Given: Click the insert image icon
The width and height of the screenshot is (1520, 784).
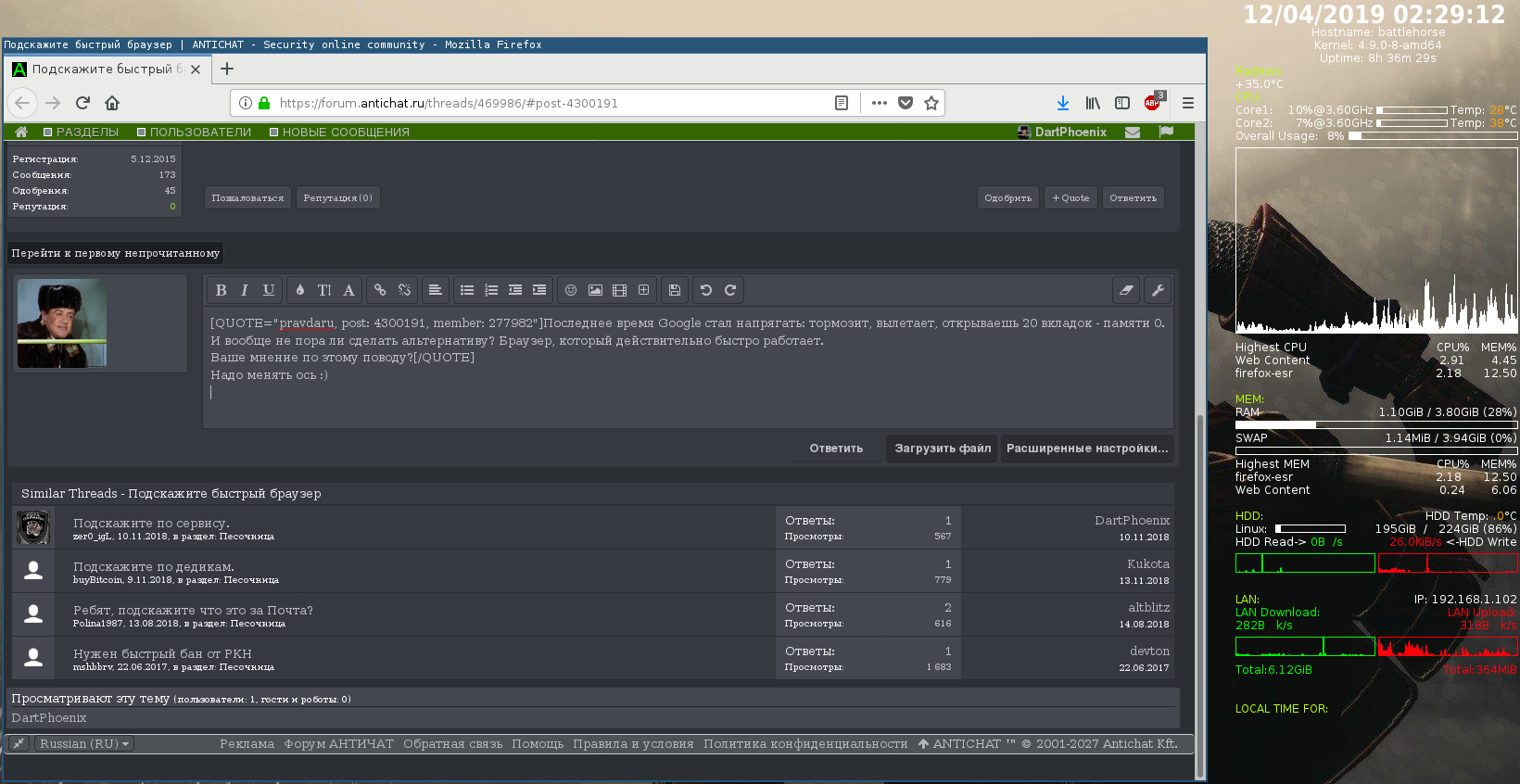Looking at the screenshot, I should point(595,290).
